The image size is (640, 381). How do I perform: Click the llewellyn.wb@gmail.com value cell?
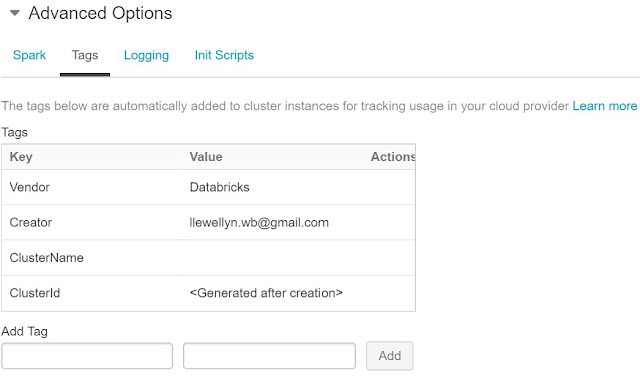[x=259, y=222]
